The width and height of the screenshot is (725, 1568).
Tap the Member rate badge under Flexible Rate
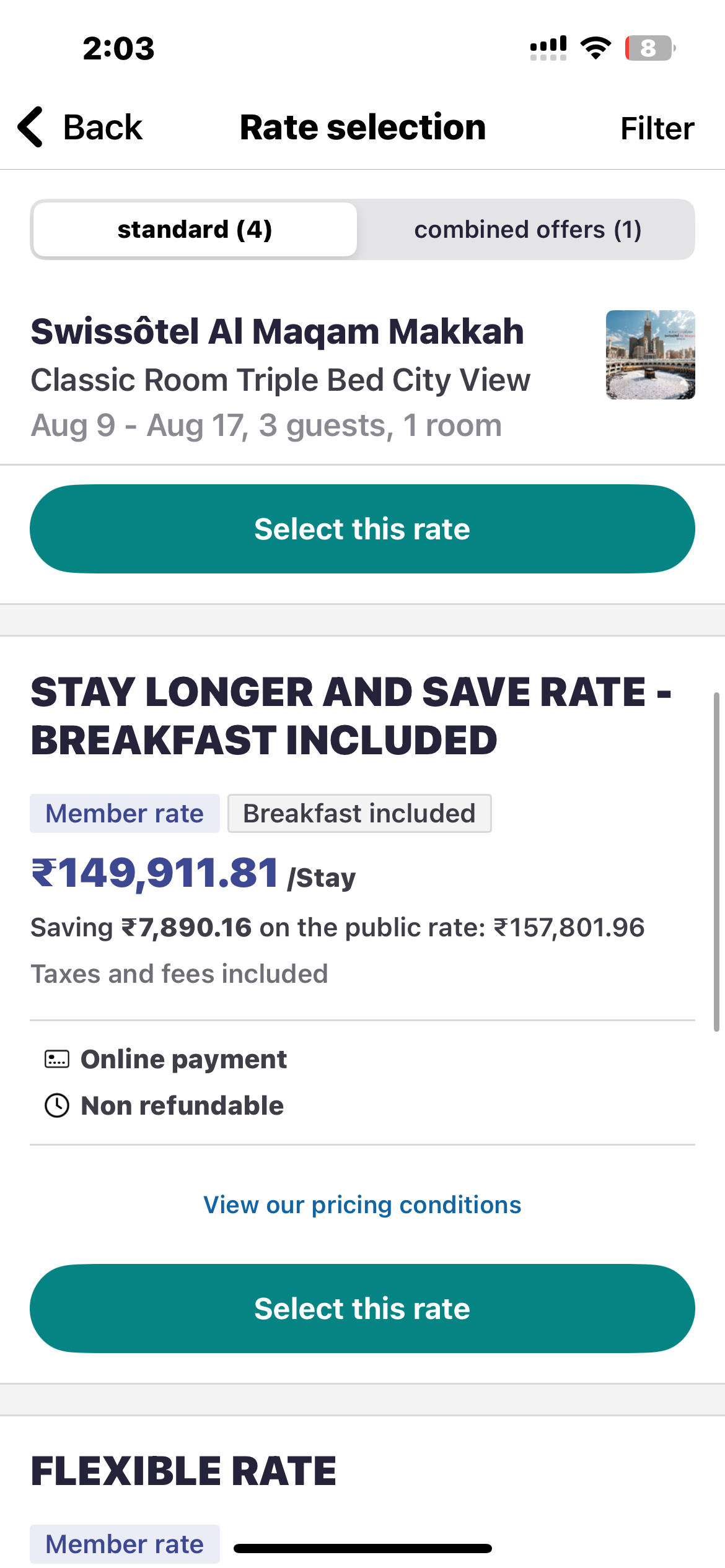click(x=125, y=1544)
